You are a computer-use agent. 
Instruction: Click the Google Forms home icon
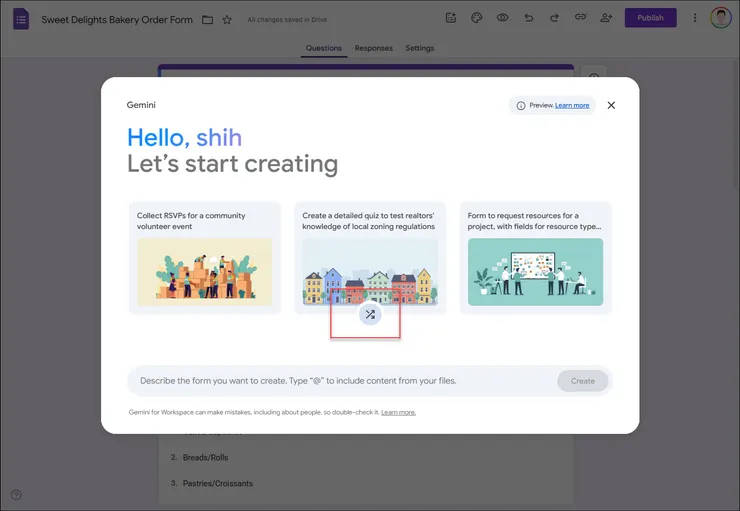[21, 19]
